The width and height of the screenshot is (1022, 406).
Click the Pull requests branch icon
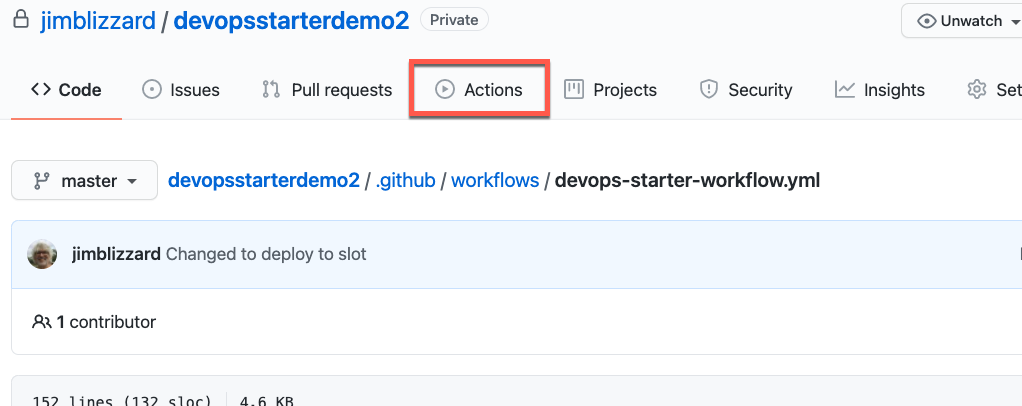pos(271,89)
